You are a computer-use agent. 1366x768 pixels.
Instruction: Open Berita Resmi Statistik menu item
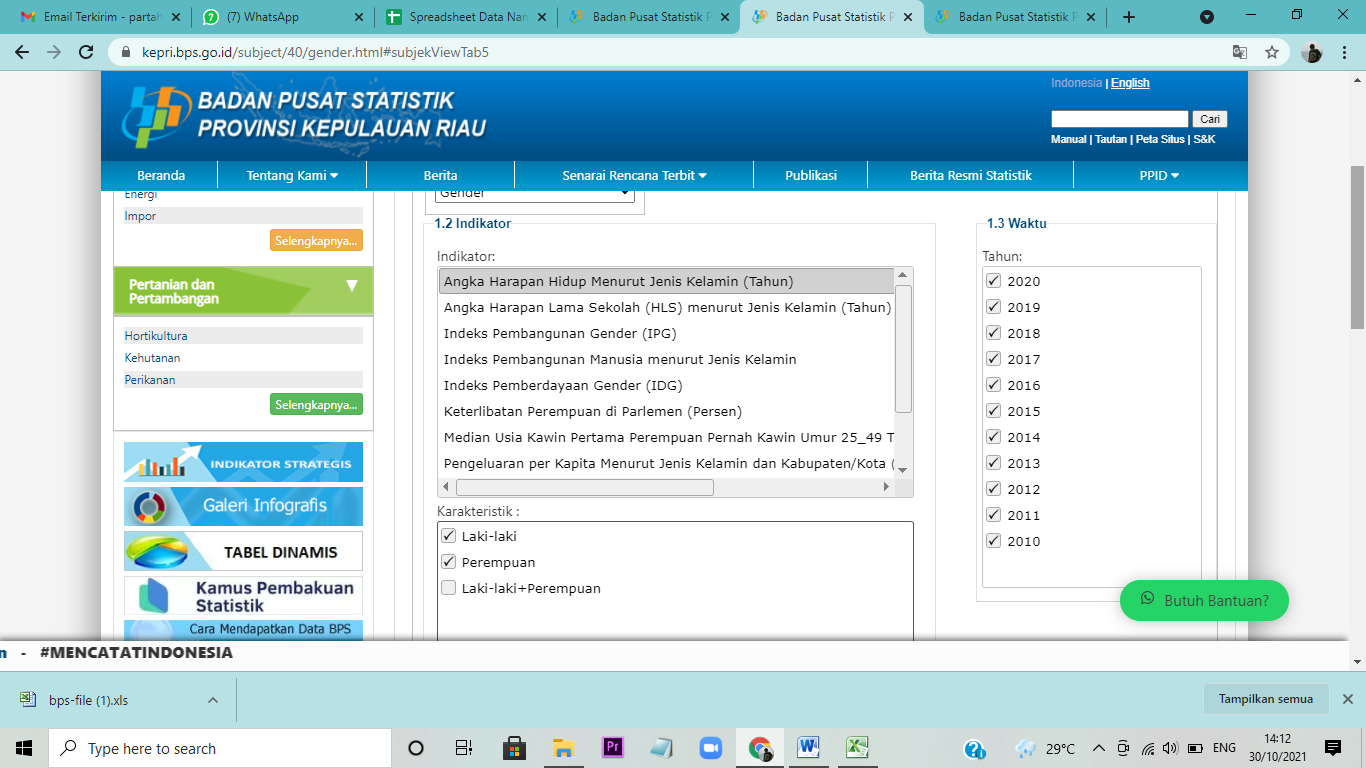pos(970,175)
